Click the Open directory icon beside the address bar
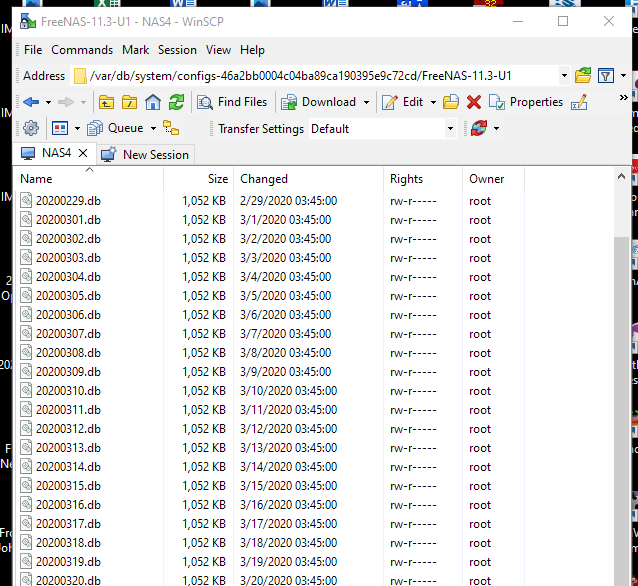 point(583,76)
